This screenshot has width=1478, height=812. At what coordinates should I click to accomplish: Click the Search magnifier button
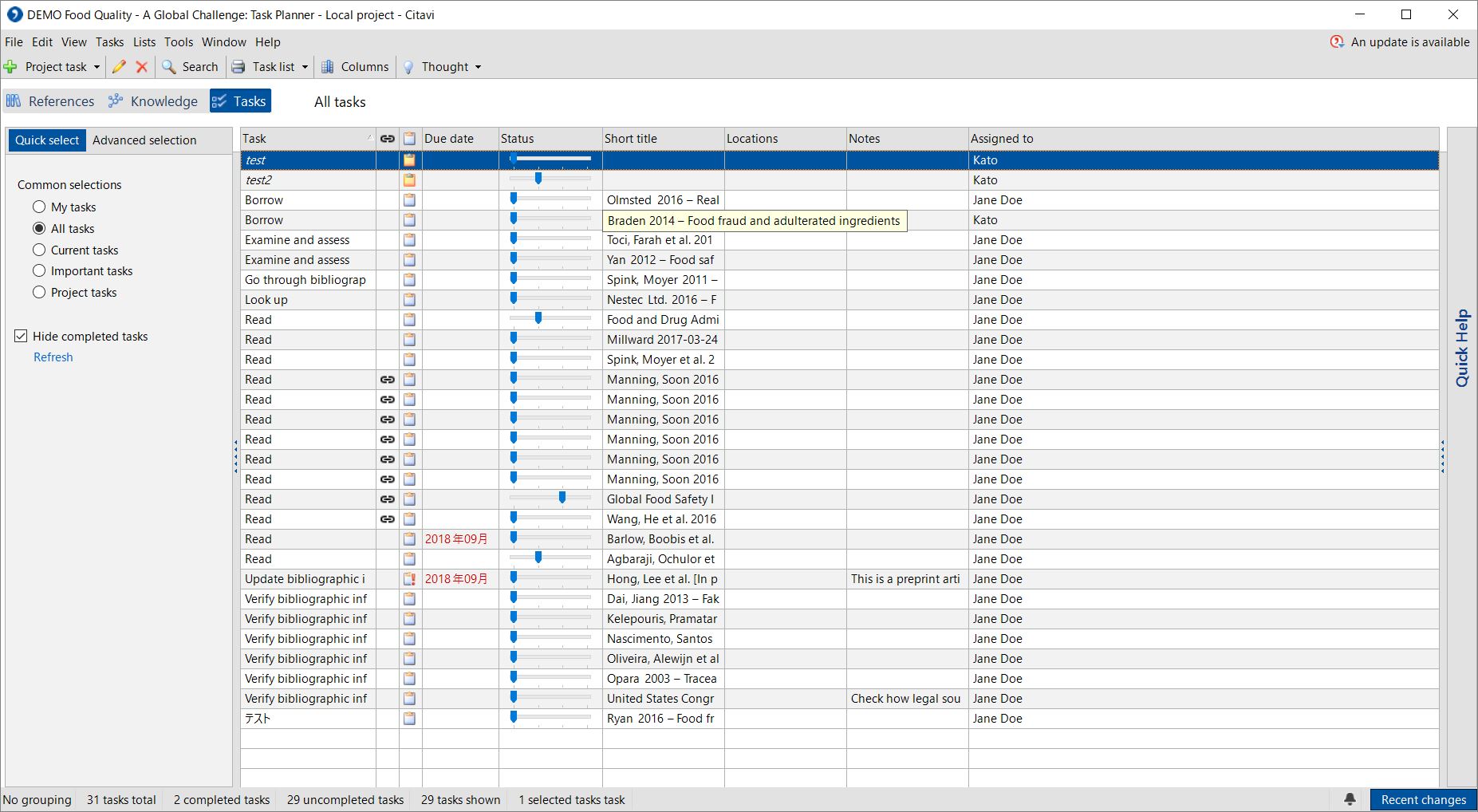pos(190,67)
